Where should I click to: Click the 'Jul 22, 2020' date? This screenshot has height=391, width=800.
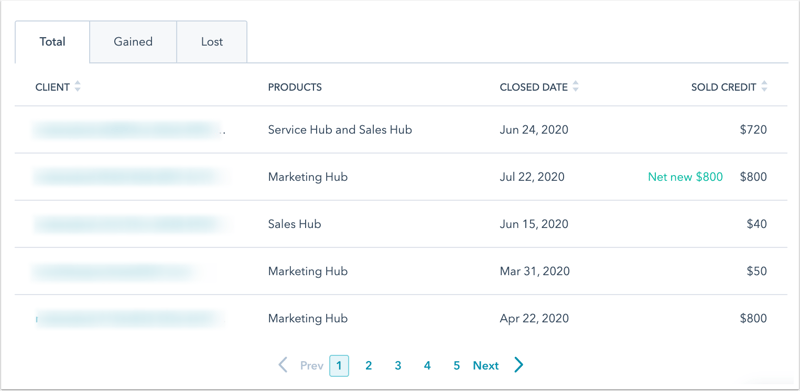click(x=532, y=177)
